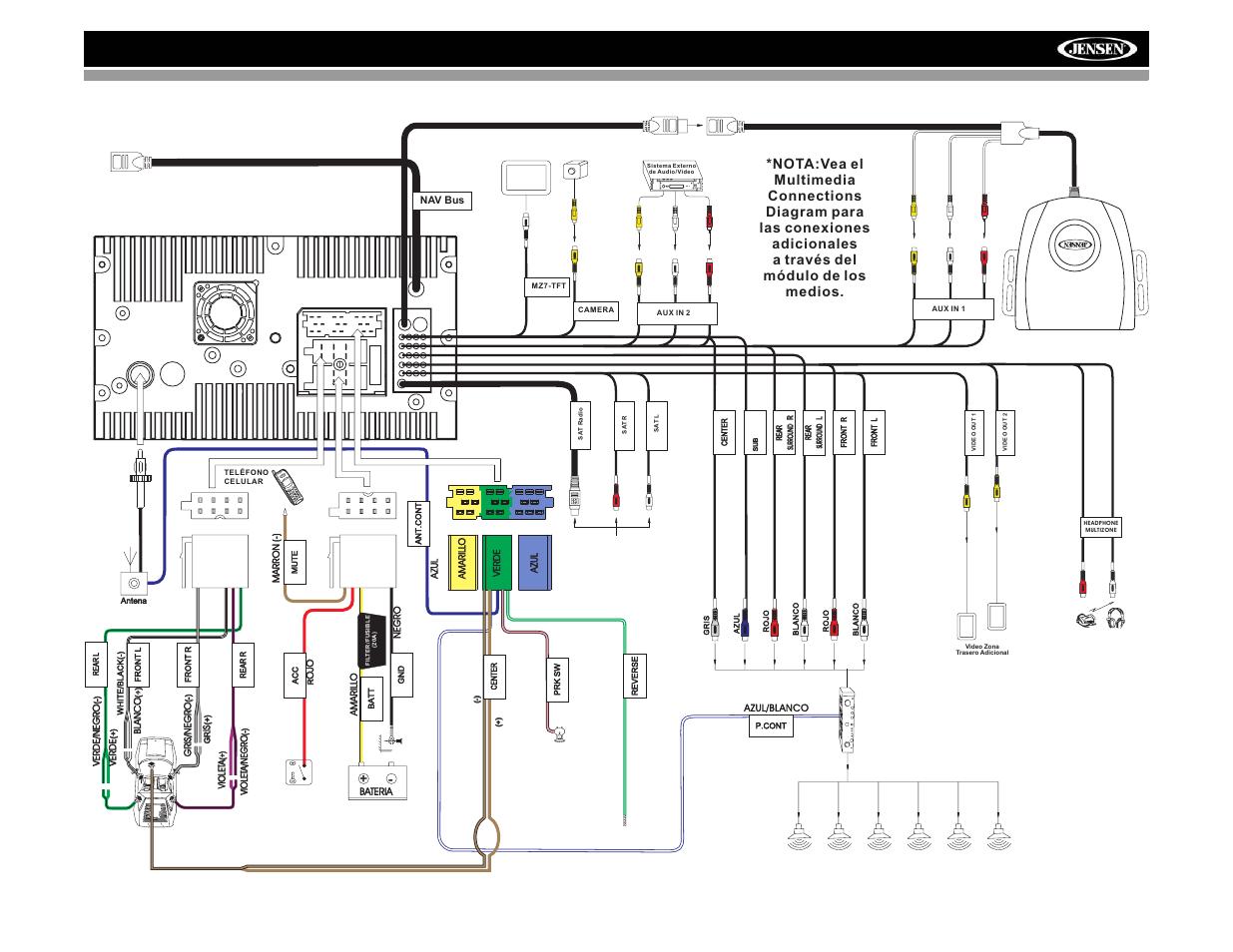Click the Jensen logo in the header
This screenshot has height=952, width=1233.
pos(1096,49)
